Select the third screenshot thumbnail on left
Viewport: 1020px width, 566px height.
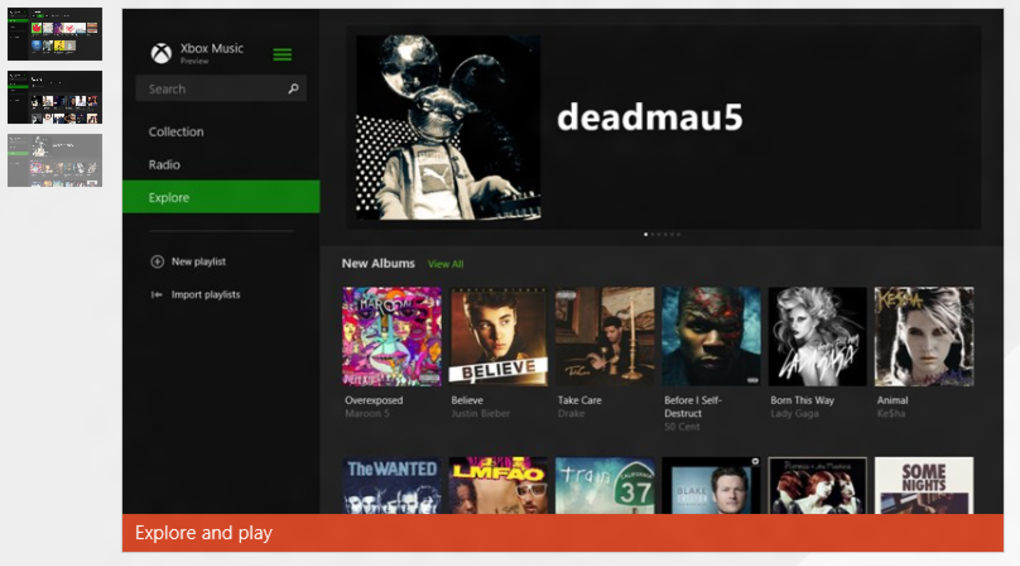pyautogui.click(x=55, y=160)
